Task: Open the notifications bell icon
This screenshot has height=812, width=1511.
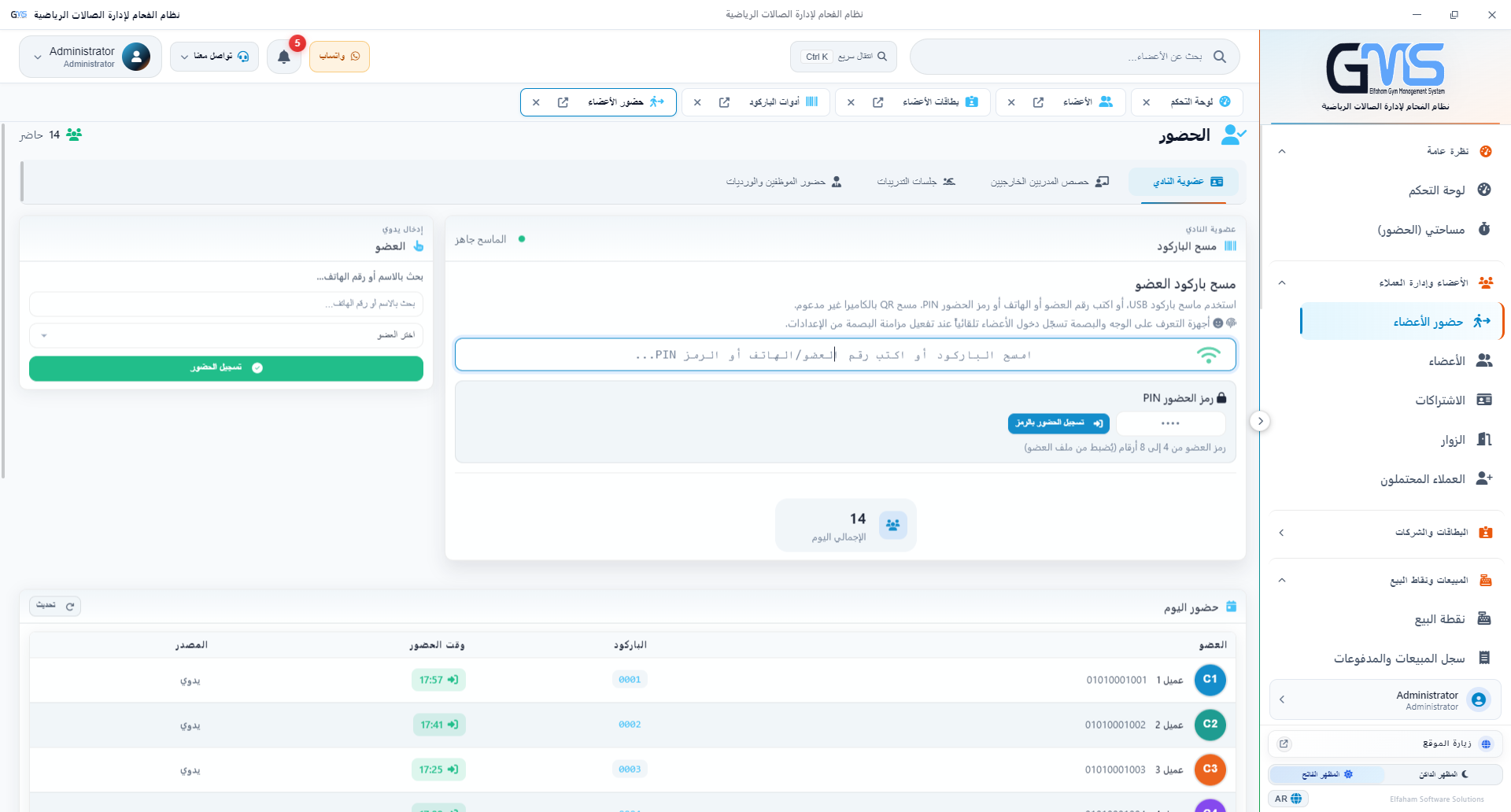Action: click(x=284, y=57)
